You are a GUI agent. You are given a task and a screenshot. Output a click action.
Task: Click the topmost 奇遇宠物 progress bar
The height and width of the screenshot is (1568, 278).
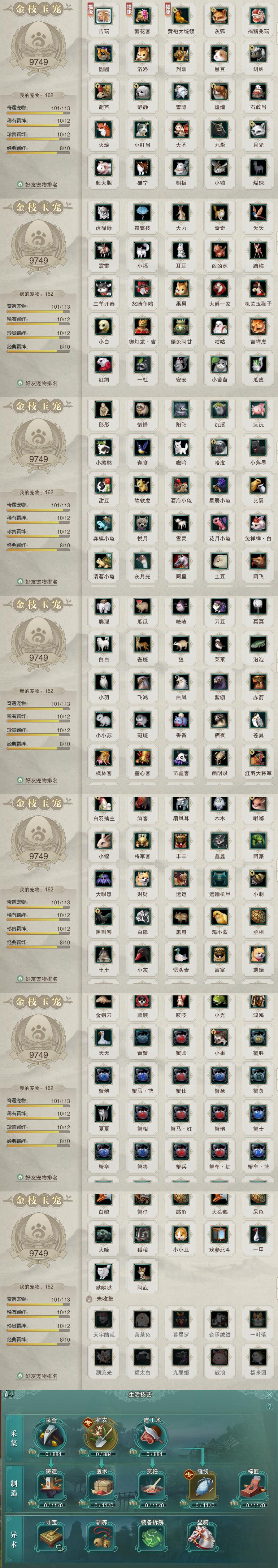[38, 113]
